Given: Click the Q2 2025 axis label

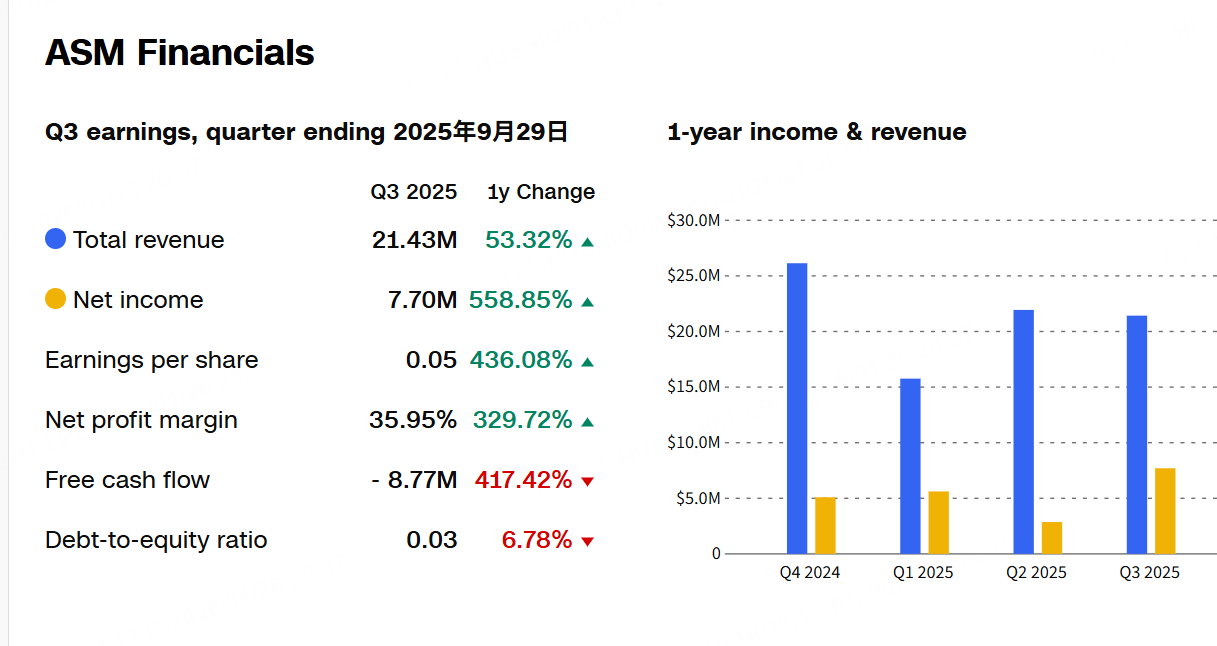Looking at the screenshot, I should [1036, 573].
